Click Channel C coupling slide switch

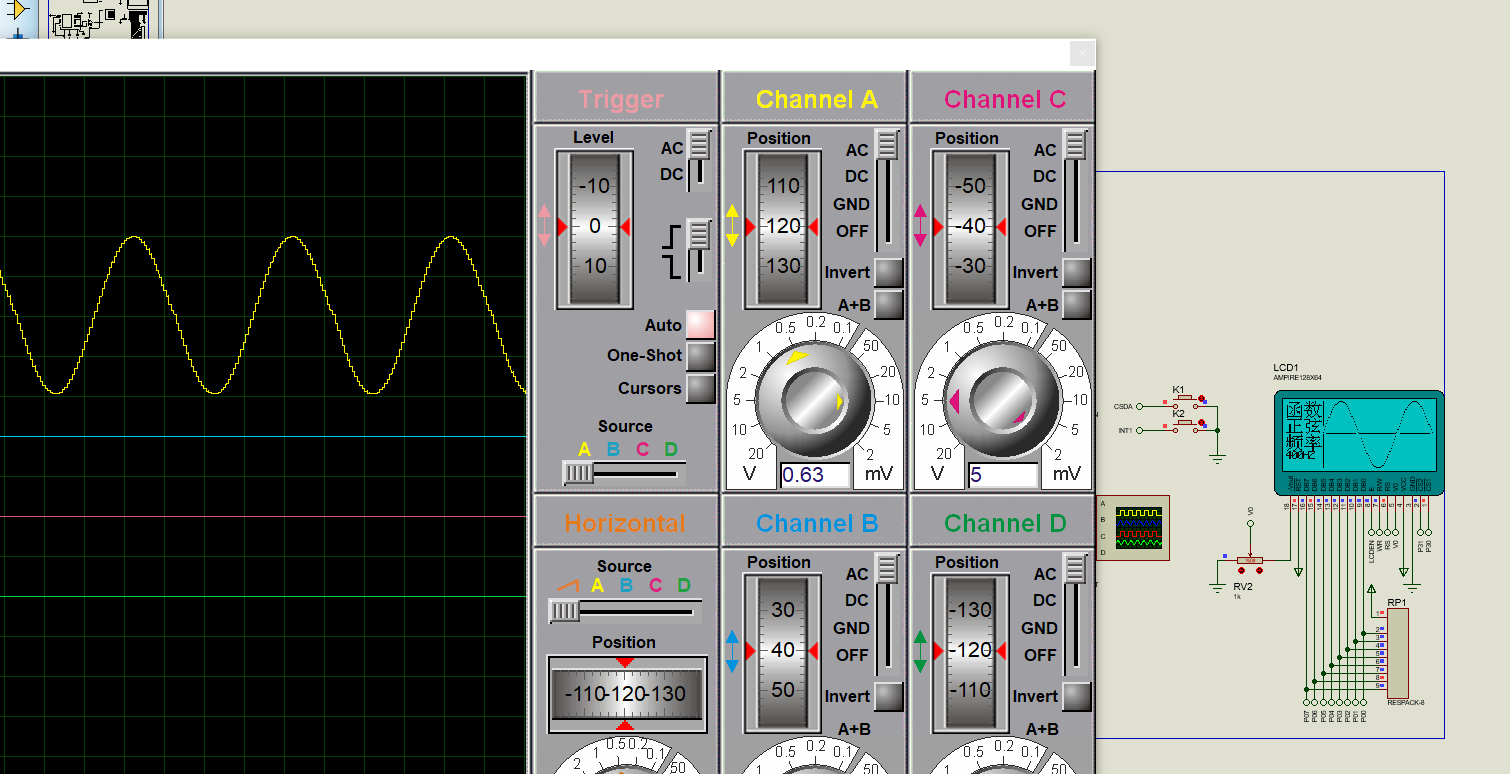coord(1075,190)
